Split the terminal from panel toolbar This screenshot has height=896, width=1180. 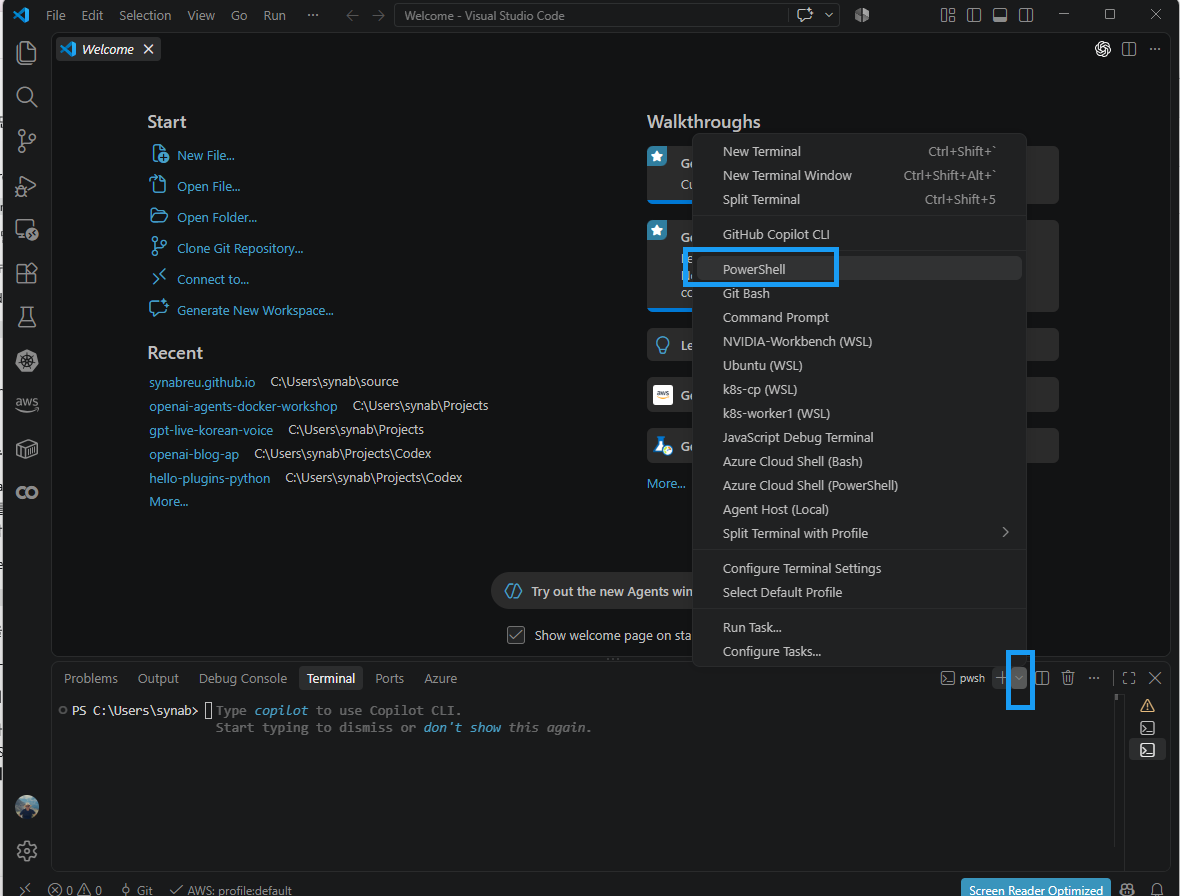point(1042,678)
